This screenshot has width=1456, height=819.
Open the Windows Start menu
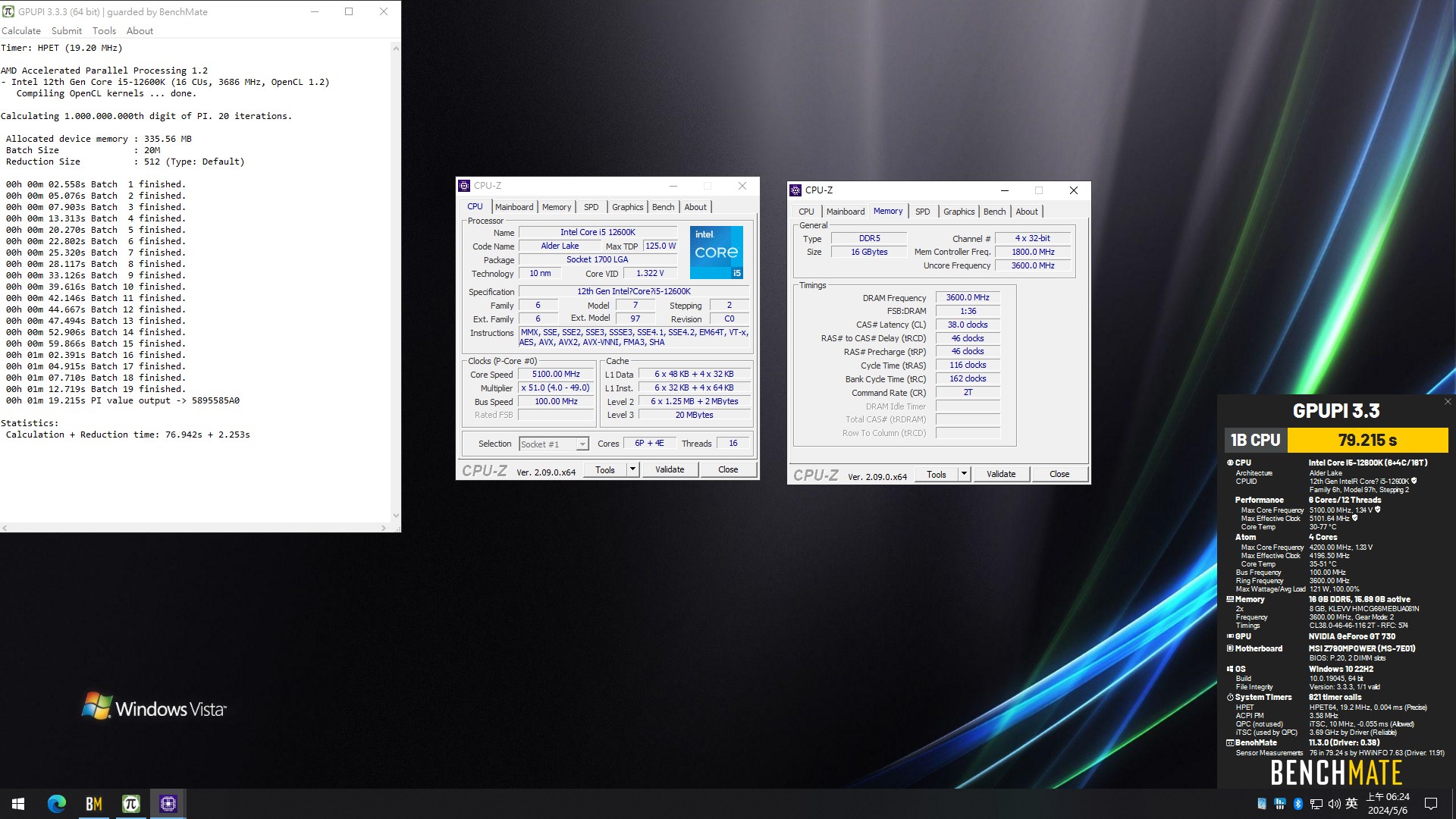click(x=18, y=804)
